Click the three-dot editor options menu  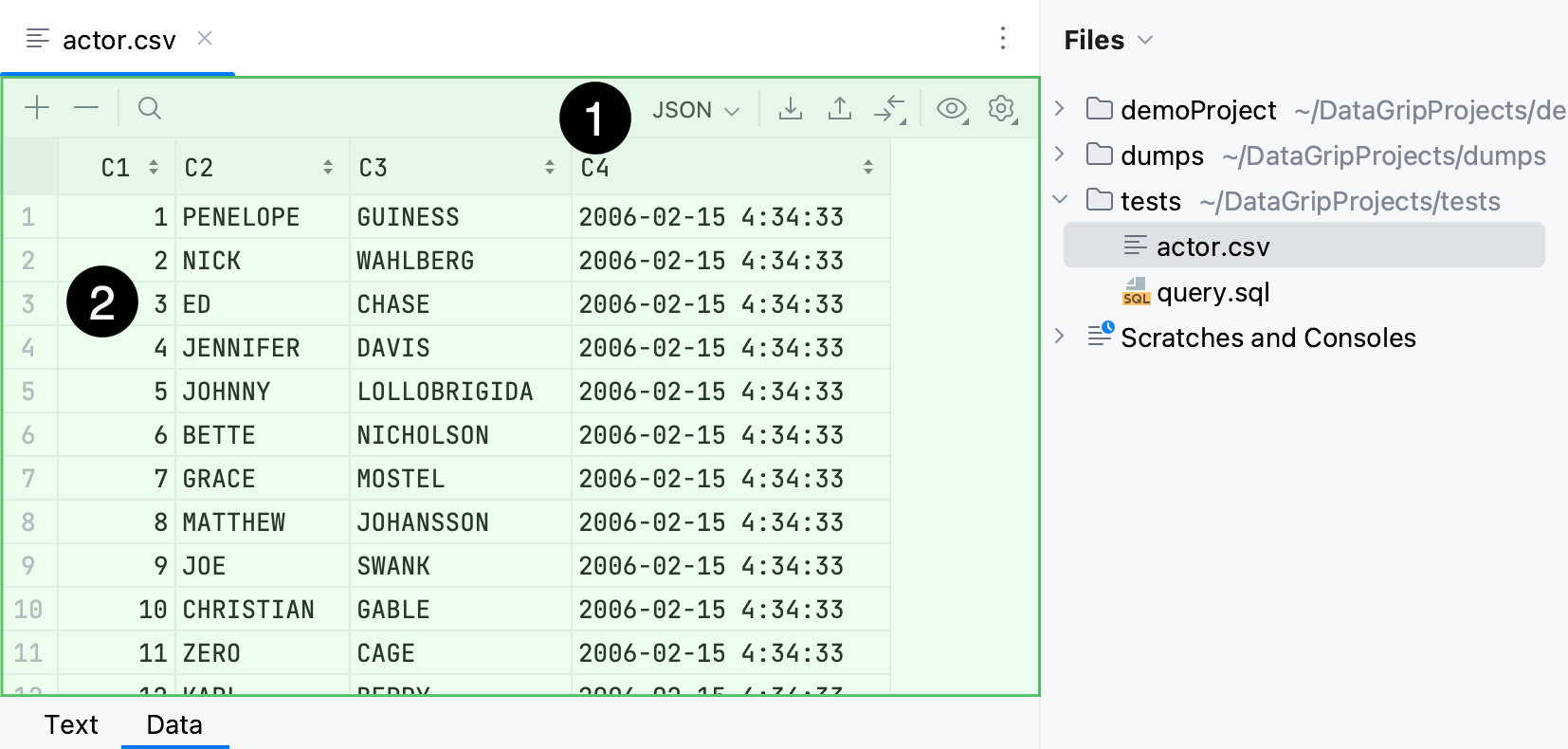click(x=1002, y=39)
